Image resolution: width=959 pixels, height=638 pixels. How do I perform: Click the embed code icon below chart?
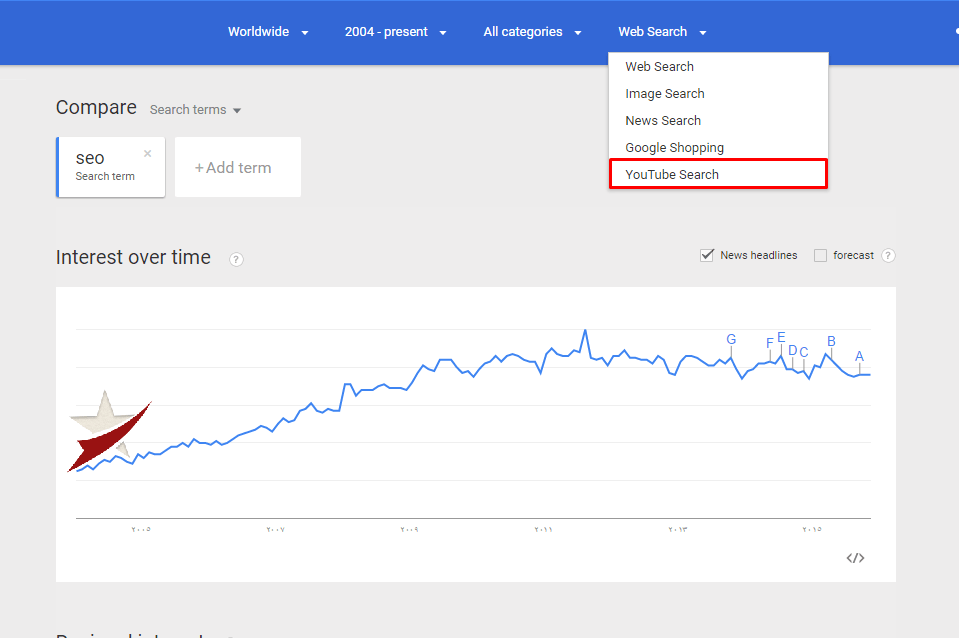point(855,558)
